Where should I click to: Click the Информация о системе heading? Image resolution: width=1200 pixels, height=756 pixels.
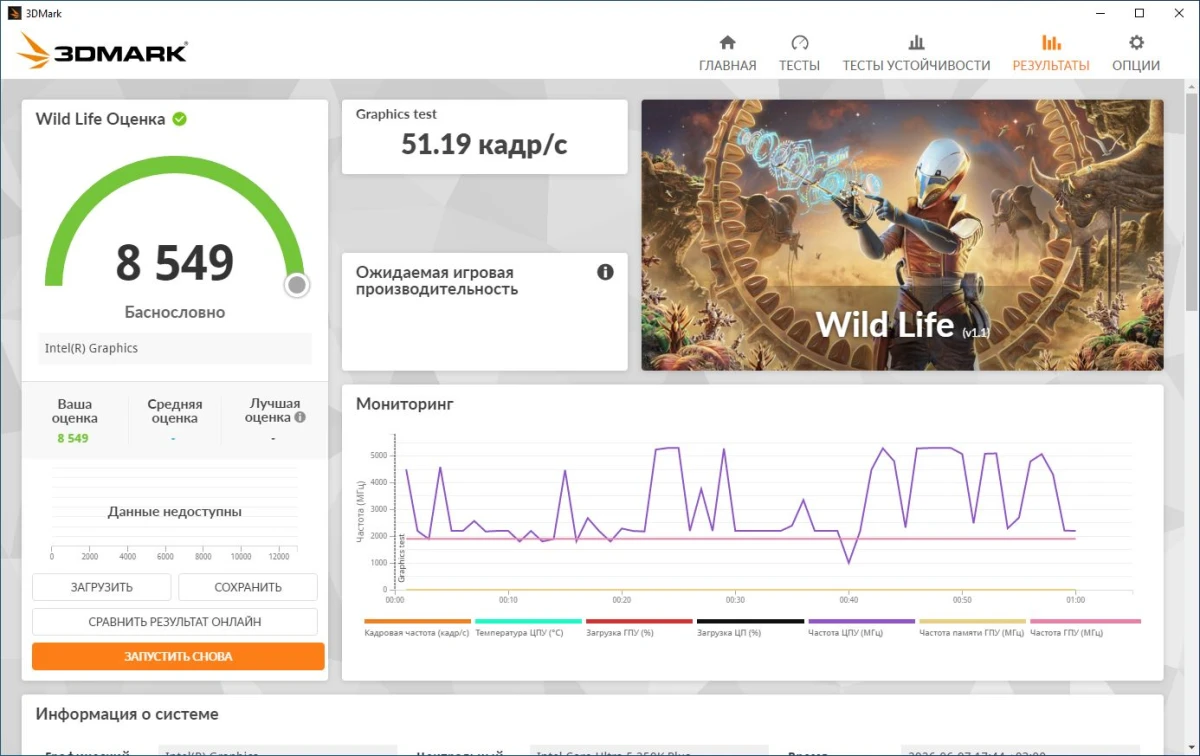tap(127, 714)
